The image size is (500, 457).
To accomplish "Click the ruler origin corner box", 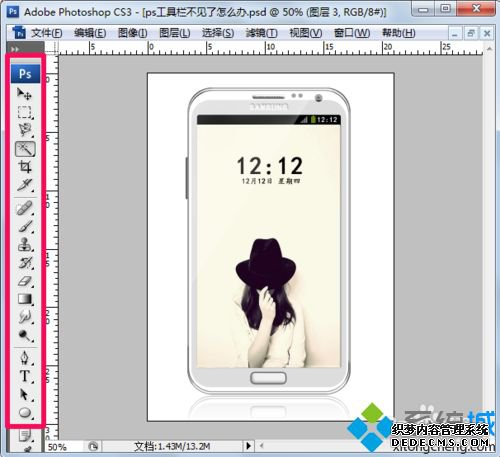I will point(52,48).
